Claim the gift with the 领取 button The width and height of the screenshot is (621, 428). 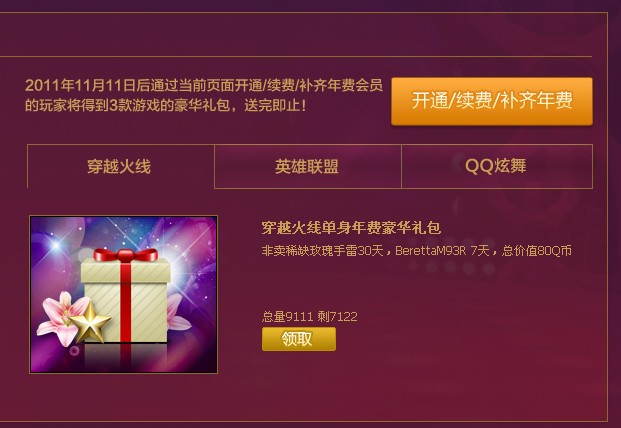click(299, 339)
